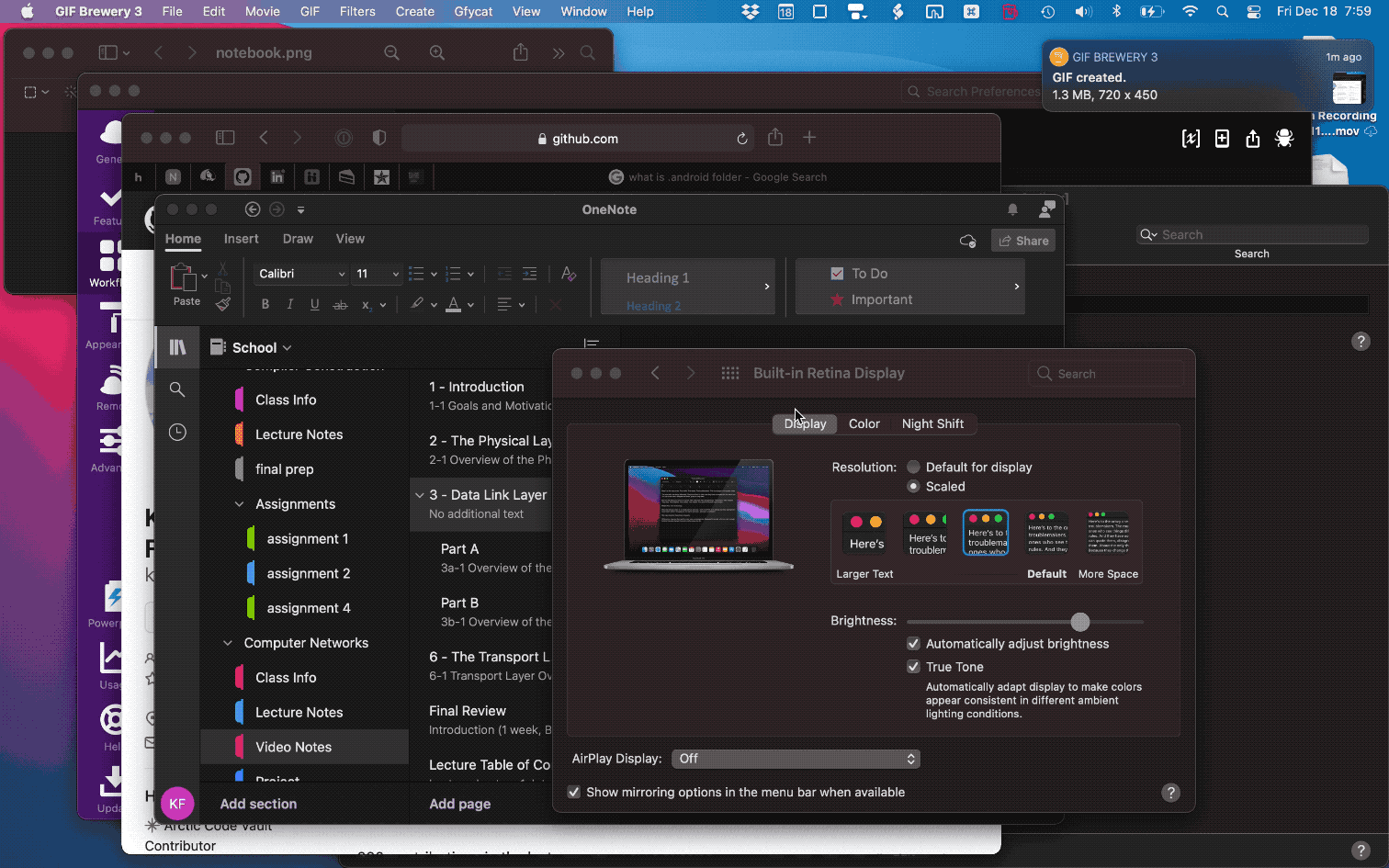Screen dimensions: 1389x868
Task: Click the clear formatting icon in OneNote
Action: tap(569, 274)
